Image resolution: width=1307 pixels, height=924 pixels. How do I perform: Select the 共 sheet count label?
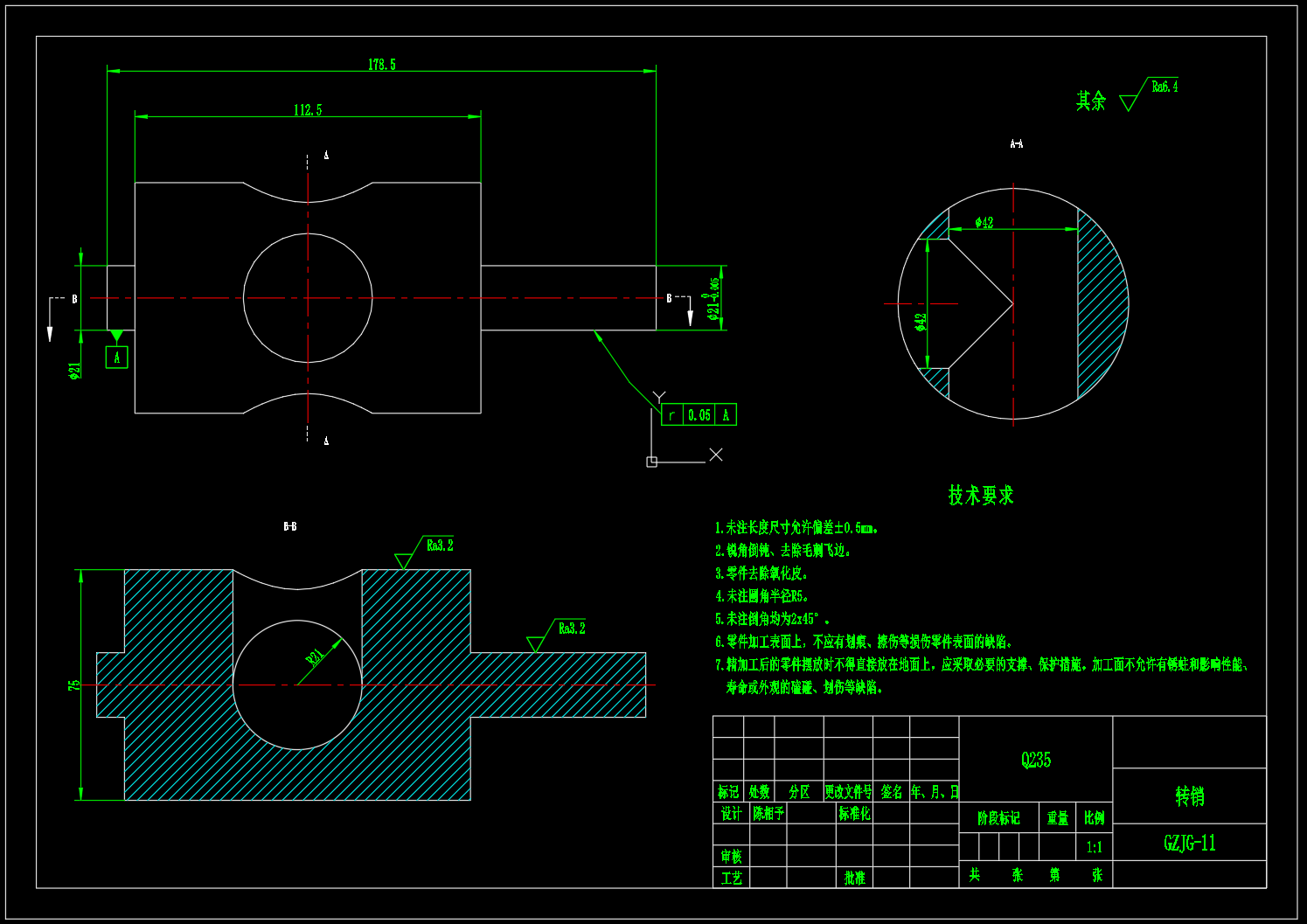tap(974, 875)
